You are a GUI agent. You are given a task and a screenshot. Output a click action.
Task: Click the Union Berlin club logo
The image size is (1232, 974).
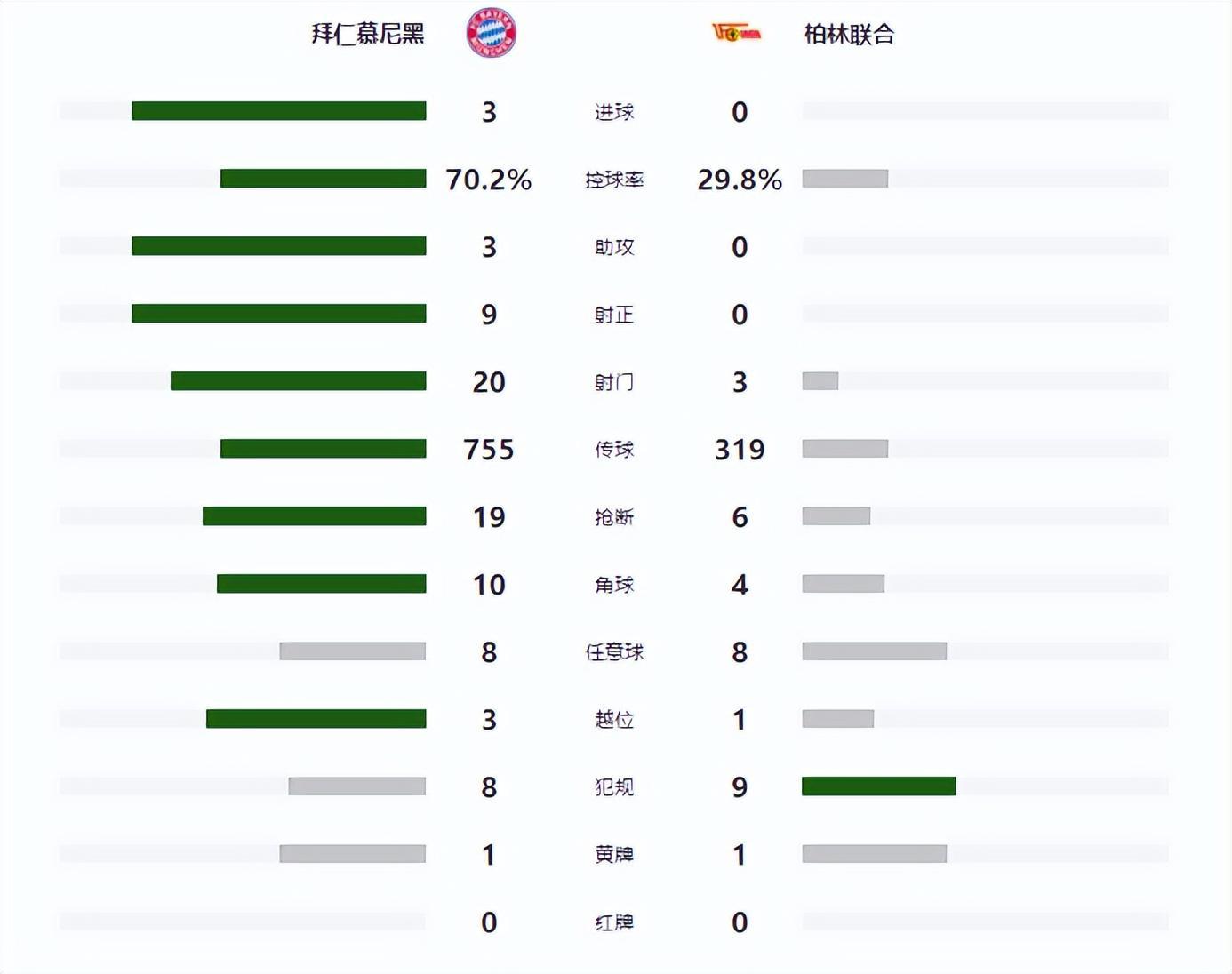(x=737, y=34)
